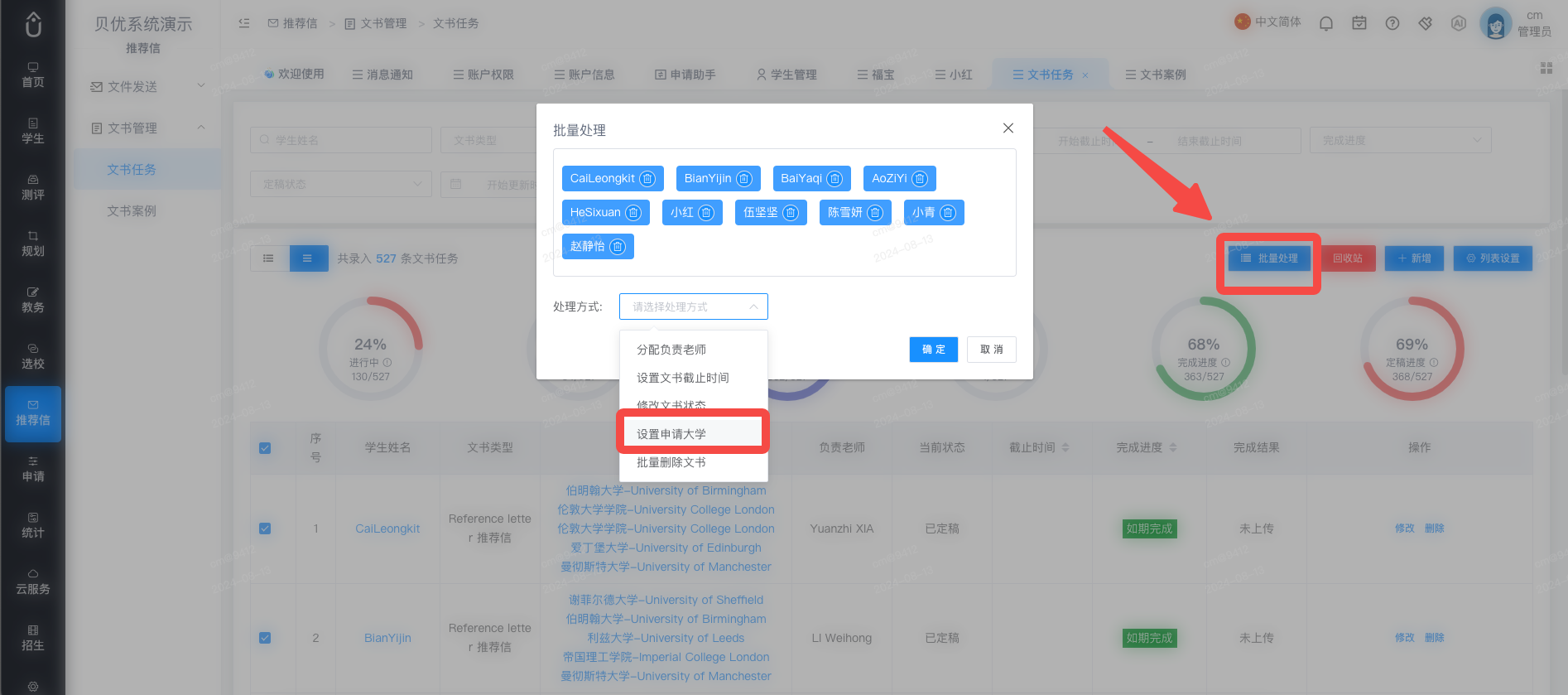Collapse the 文书管理 sidebar group

(147, 128)
